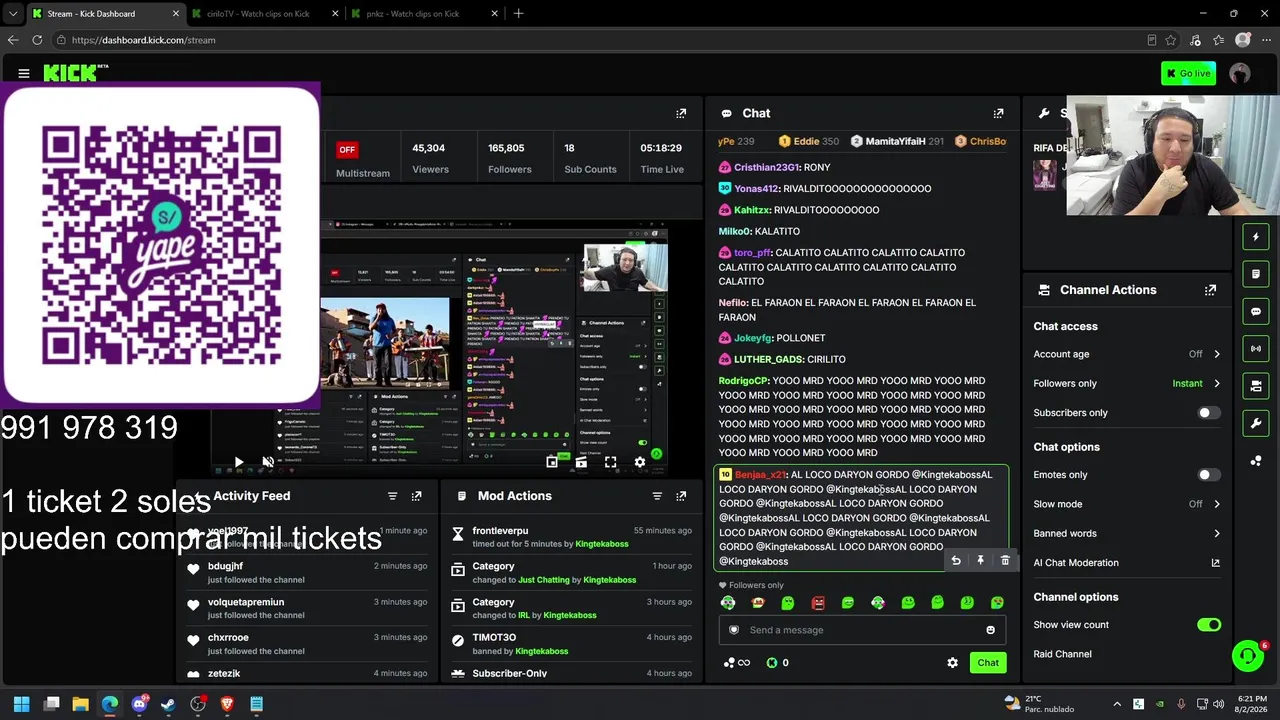The image size is (1280, 720).
Task: Open the profile avatar menu
Action: (1240, 73)
